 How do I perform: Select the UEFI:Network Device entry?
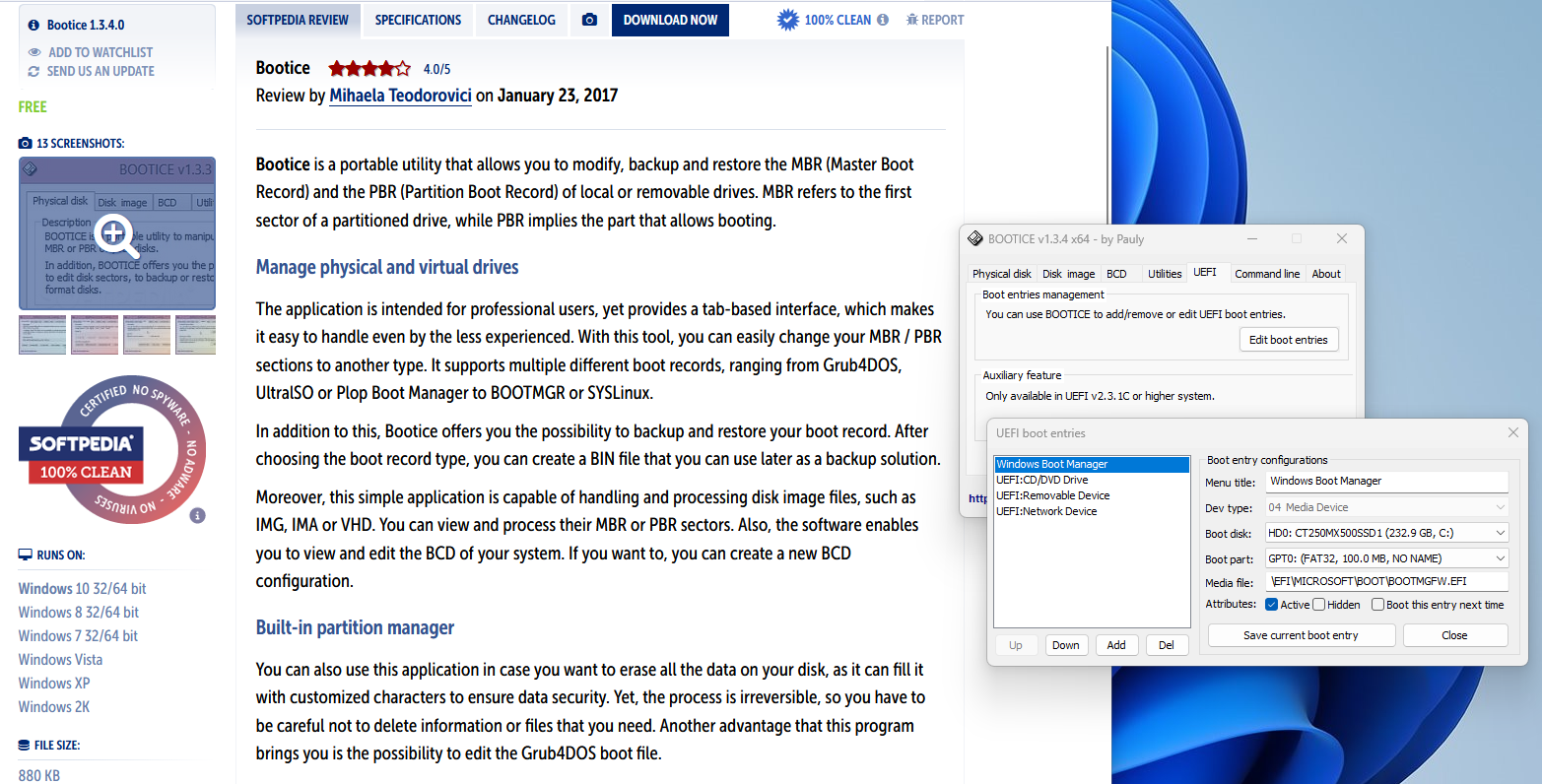click(x=1092, y=511)
